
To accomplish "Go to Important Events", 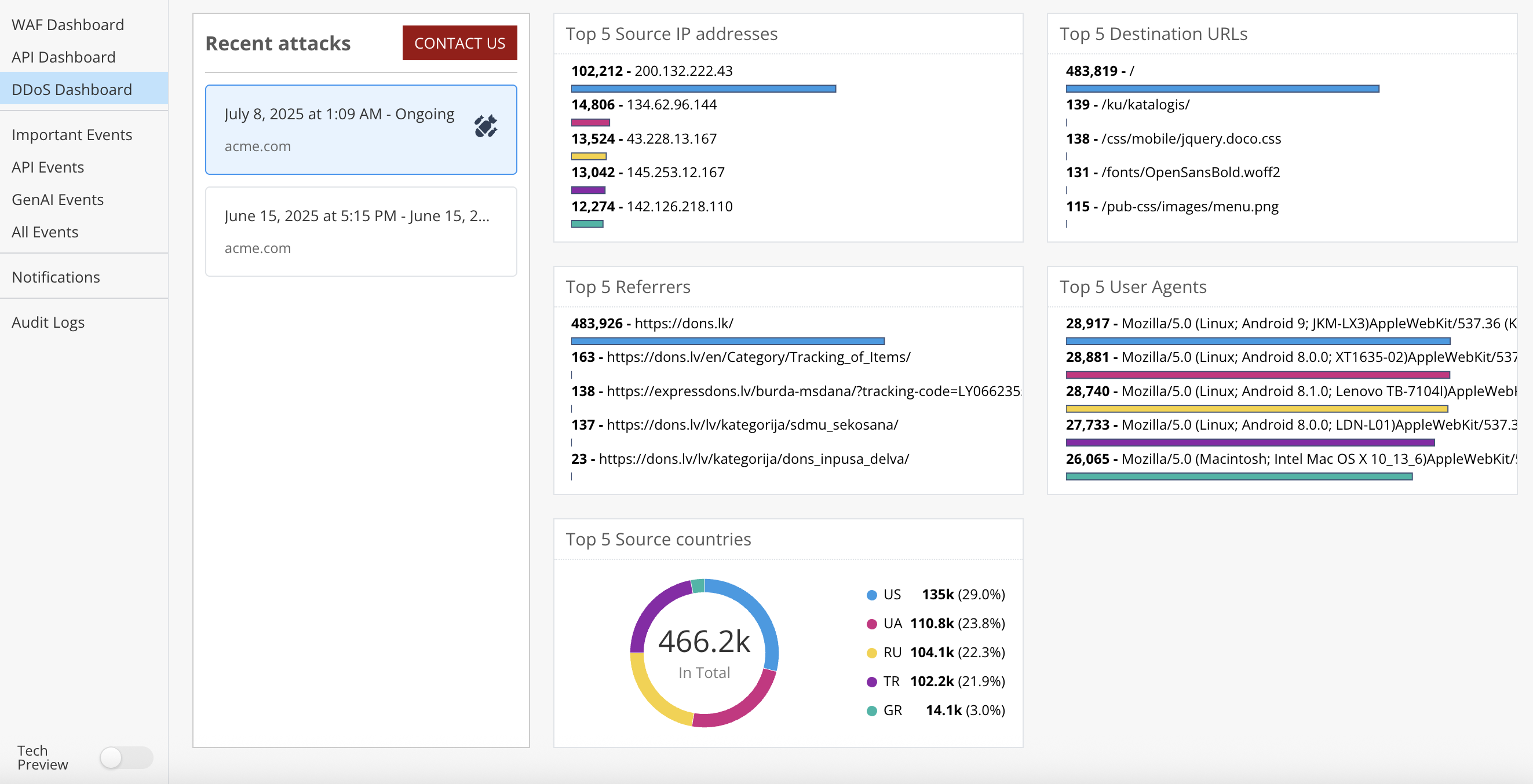I will tap(72, 135).
